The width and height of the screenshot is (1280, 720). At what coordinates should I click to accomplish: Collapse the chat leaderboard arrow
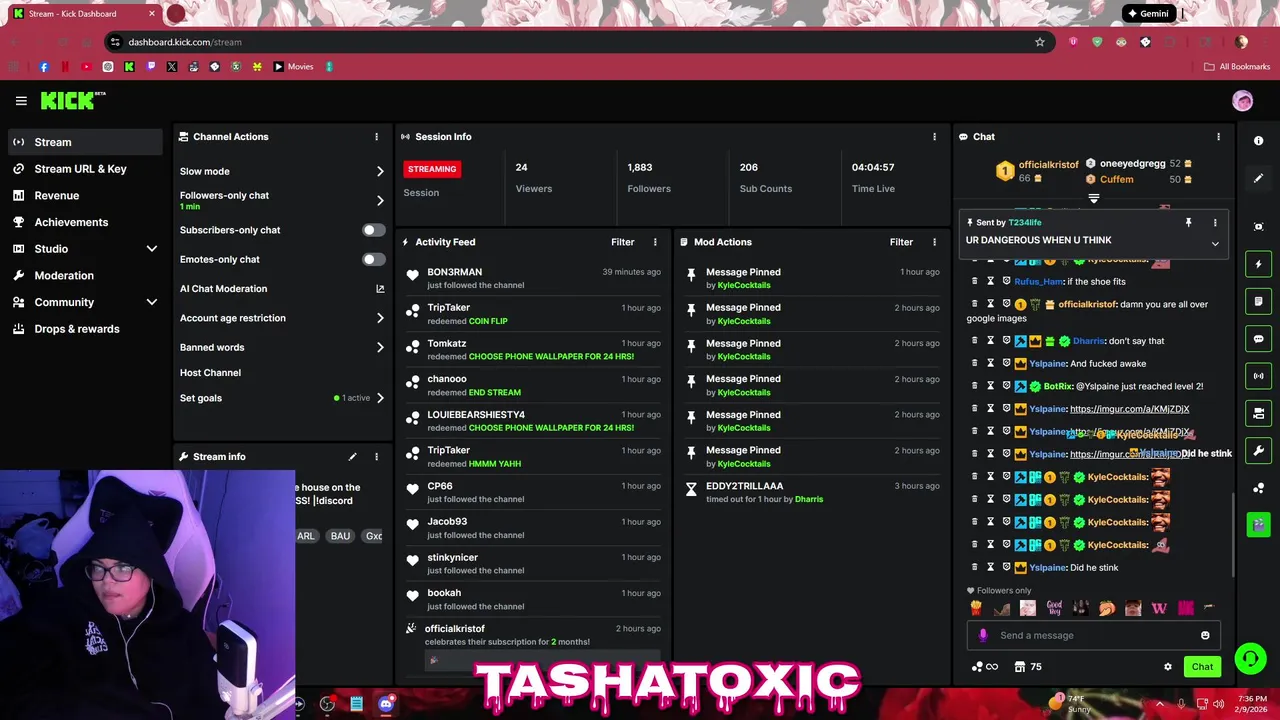(x=1094, y=199)
